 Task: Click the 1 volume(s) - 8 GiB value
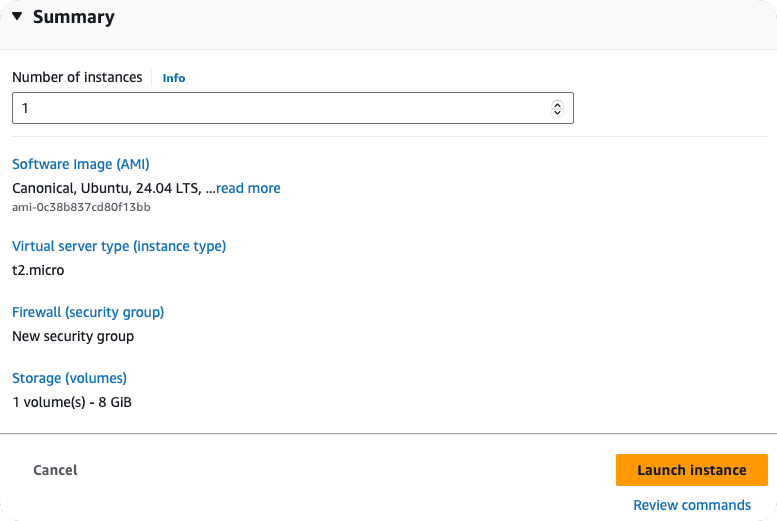tap(72, 402)
